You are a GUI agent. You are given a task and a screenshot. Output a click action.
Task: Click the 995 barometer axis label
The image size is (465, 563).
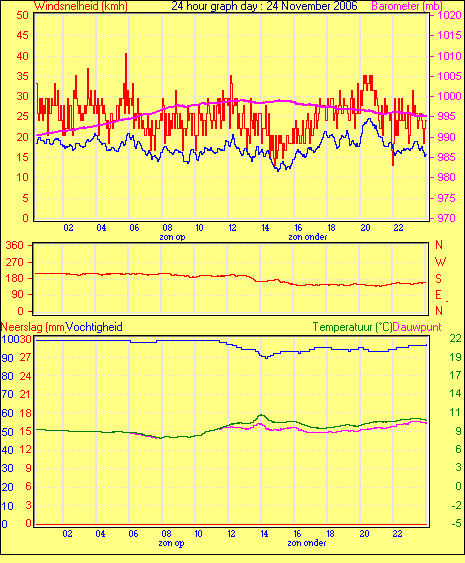(447, 116)
